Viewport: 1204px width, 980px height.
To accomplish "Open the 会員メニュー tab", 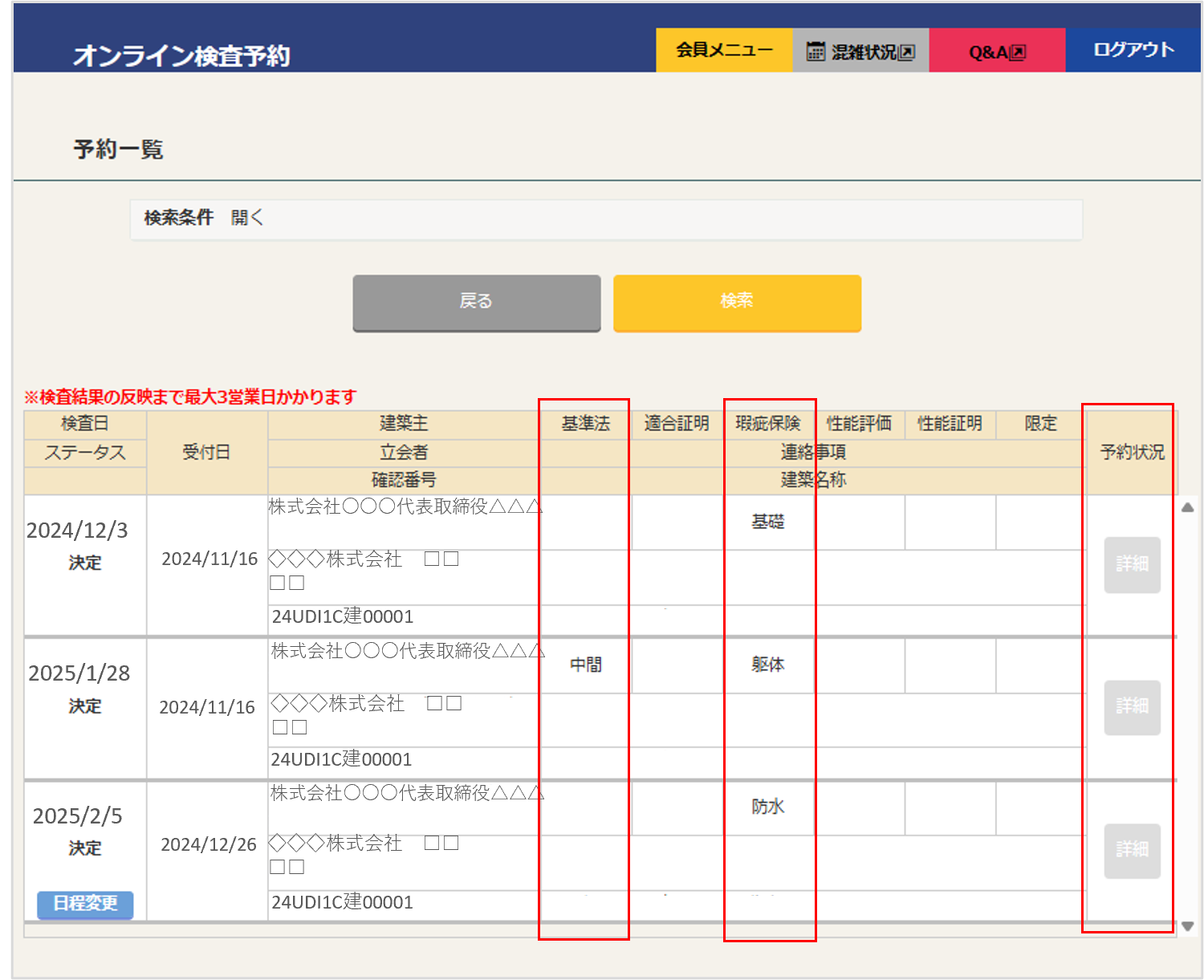I will [724, 50].
